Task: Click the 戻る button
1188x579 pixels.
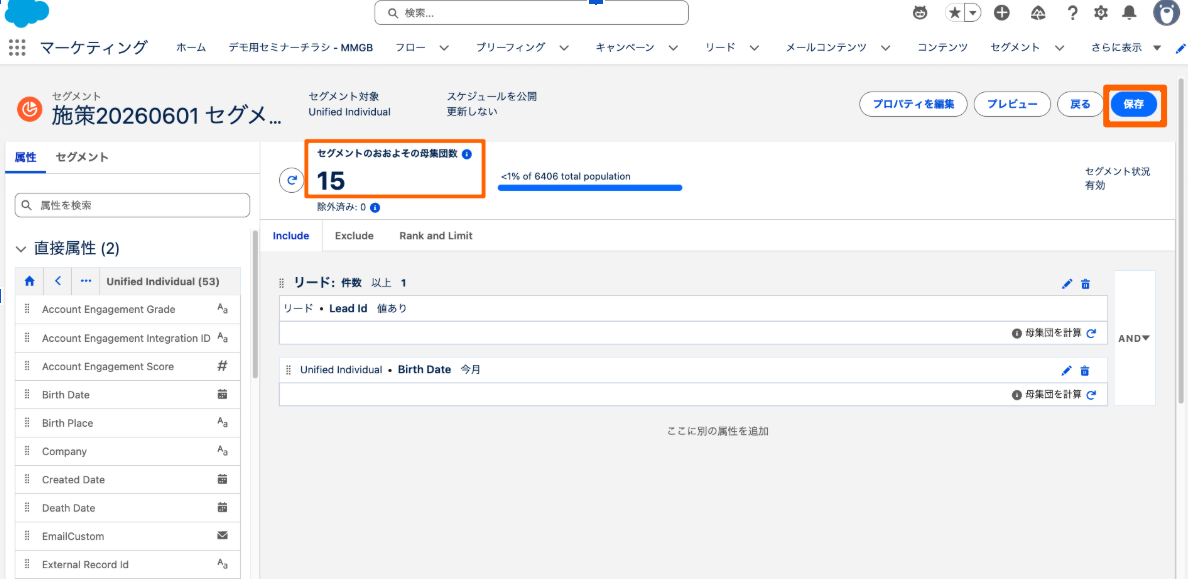Action: point(1080,104)
